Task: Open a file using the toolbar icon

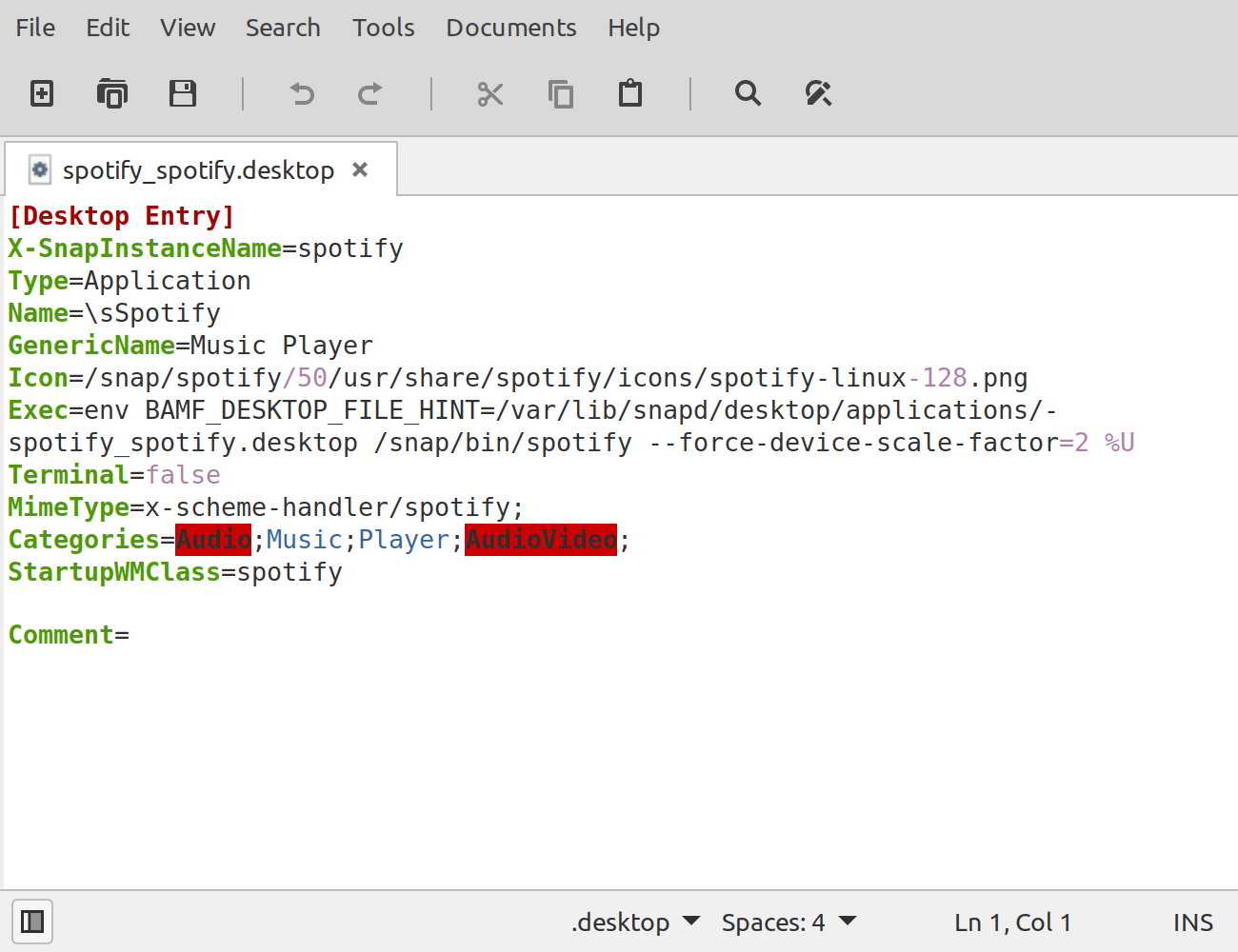Action: coord(112,93)
